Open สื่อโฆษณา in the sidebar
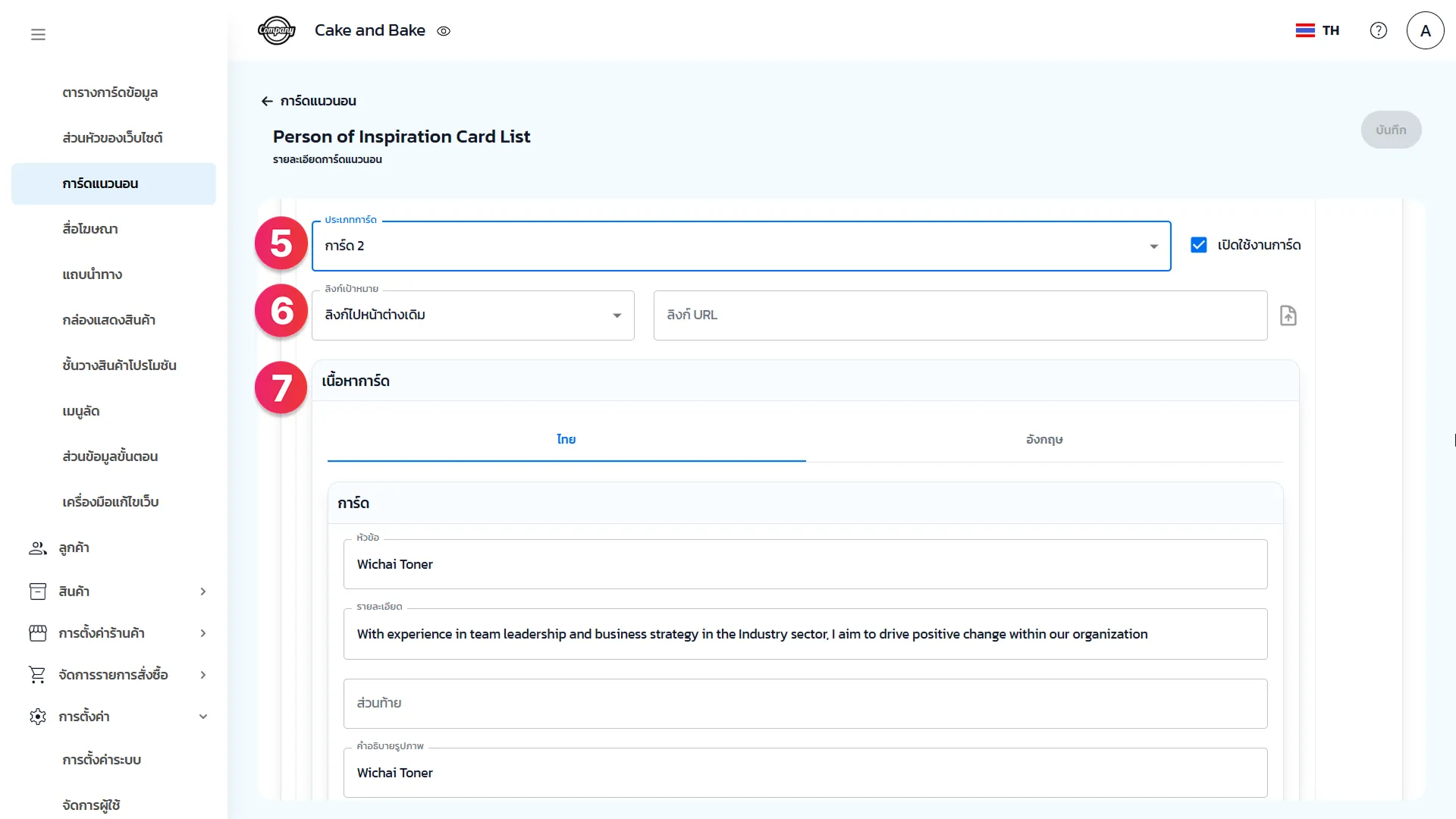Viewport: 1456px width, 819px height. click(90, 229)
